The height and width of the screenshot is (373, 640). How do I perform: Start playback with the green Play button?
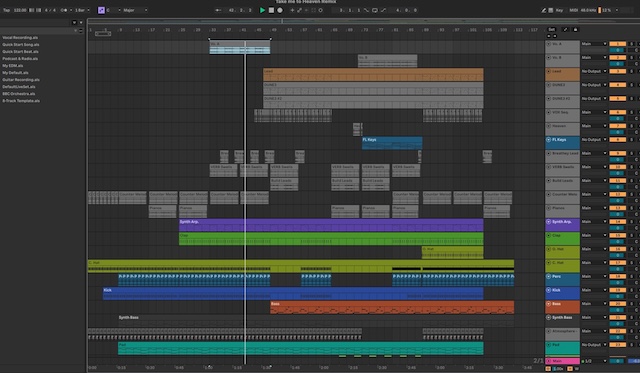(x=262, y=10)
